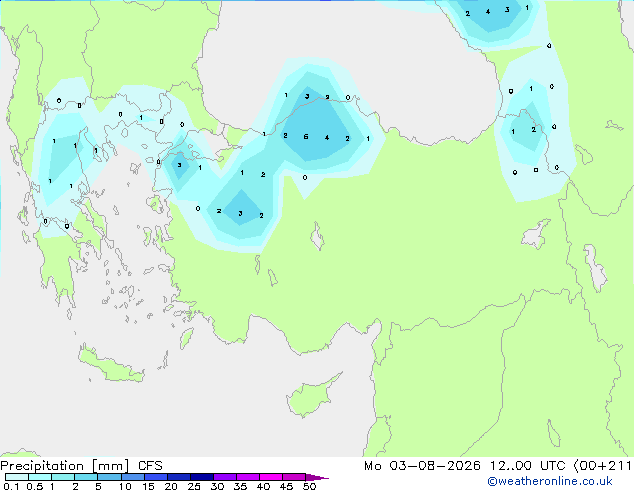Click the "10" legend scale label
The height and width of the screenshot is (490, 634).
point(125,486)
